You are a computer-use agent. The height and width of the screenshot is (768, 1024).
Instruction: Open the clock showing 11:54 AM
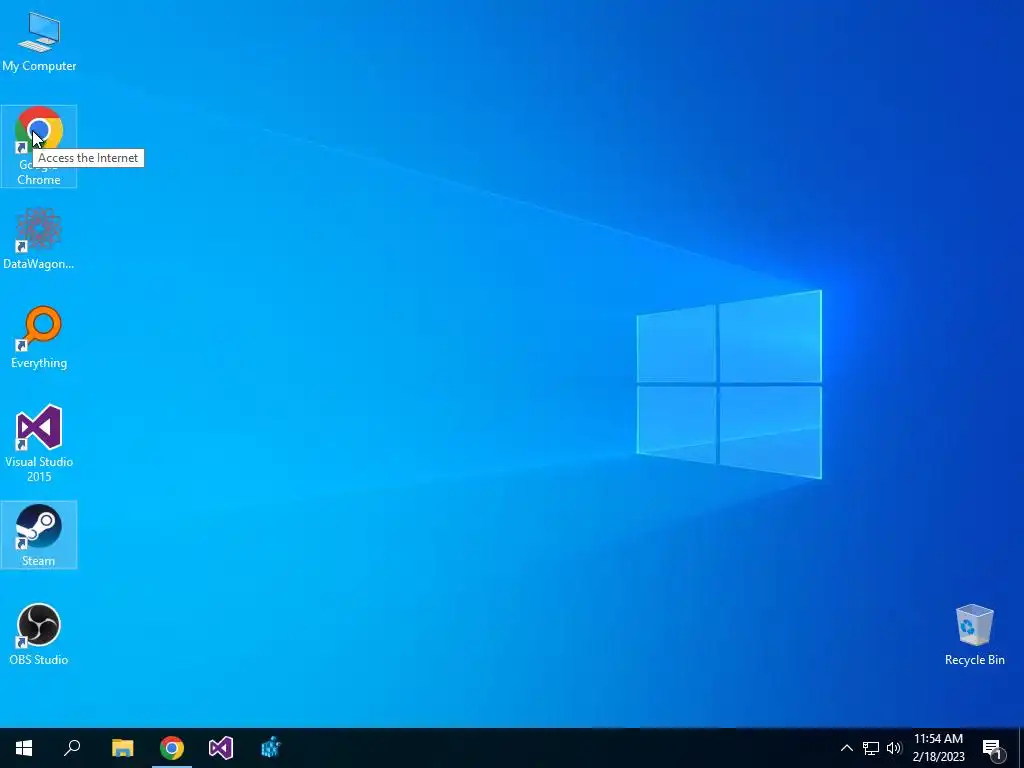tap(938, 748)
